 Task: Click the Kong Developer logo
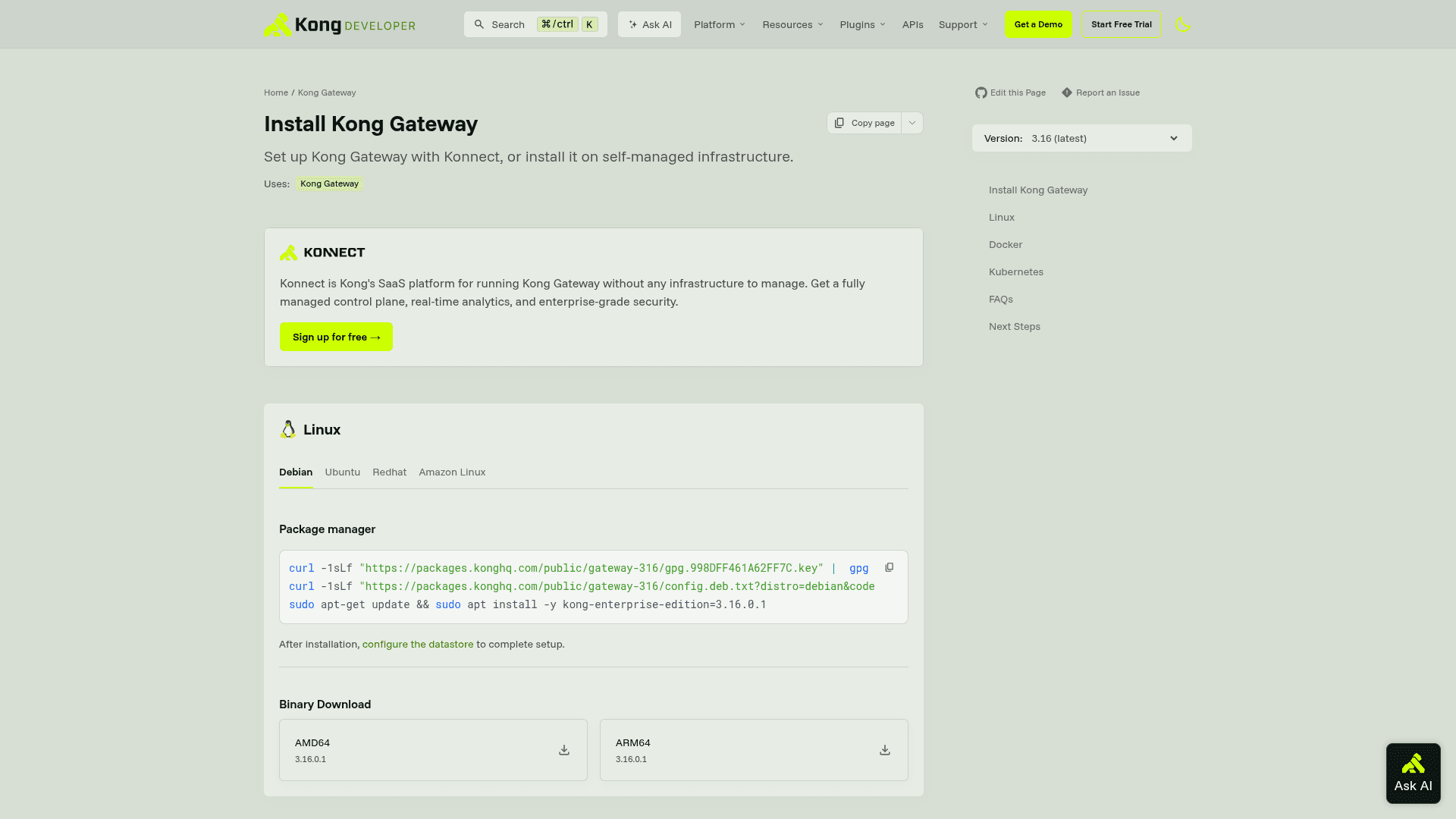(339, 24)
